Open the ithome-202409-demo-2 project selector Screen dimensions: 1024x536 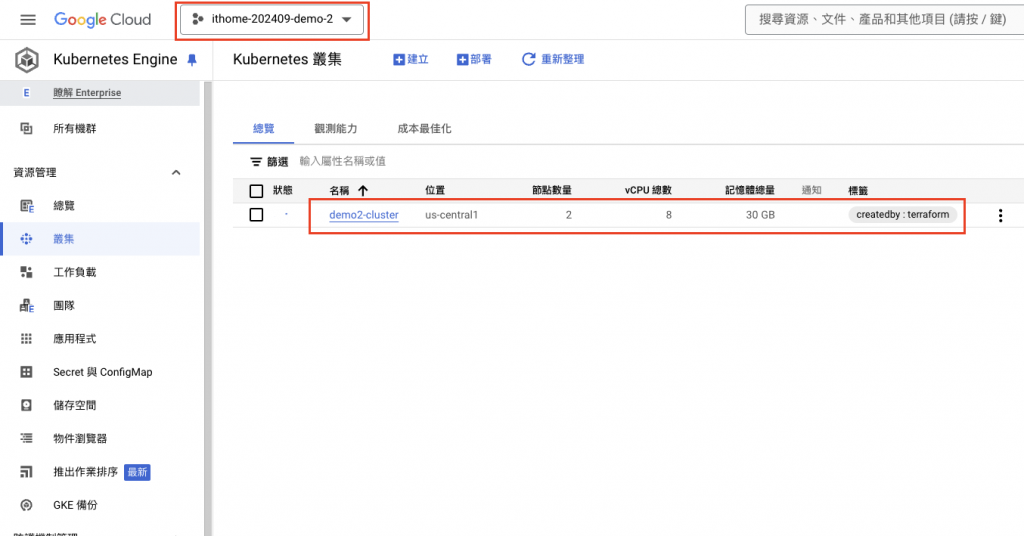point(272,20)
